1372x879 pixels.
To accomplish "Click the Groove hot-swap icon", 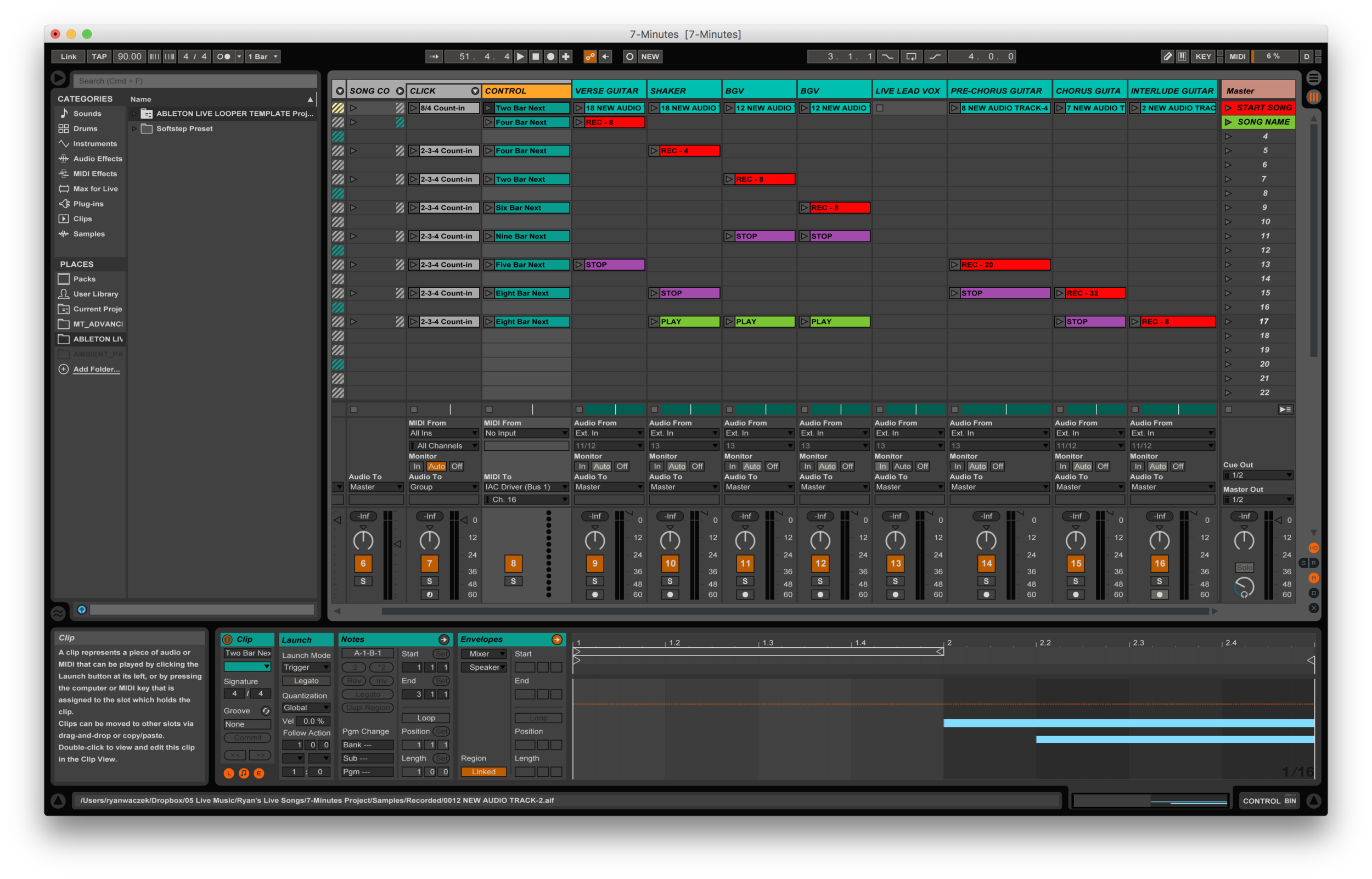I will tap(265, 710).
